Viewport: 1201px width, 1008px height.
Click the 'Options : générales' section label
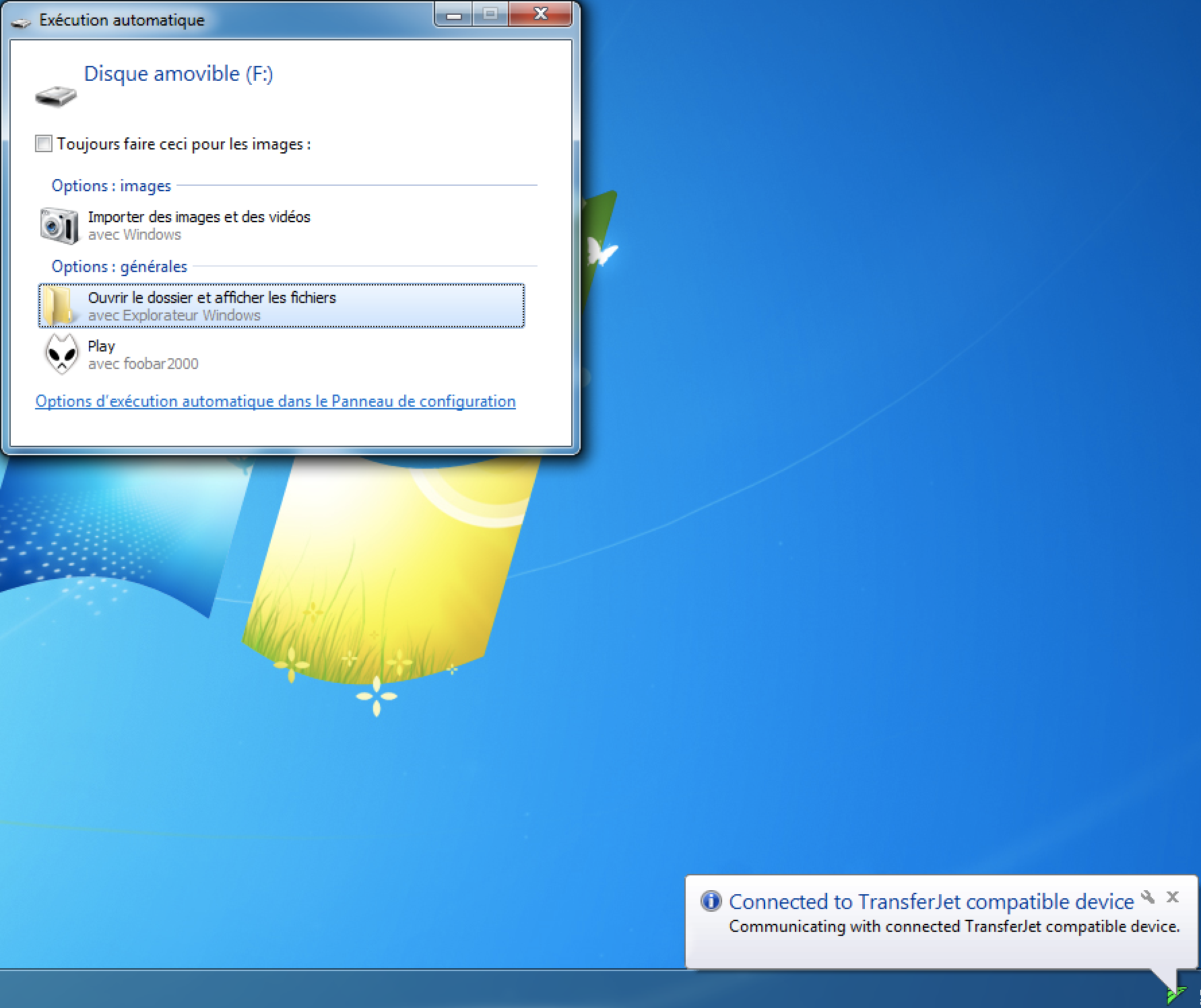119,267
